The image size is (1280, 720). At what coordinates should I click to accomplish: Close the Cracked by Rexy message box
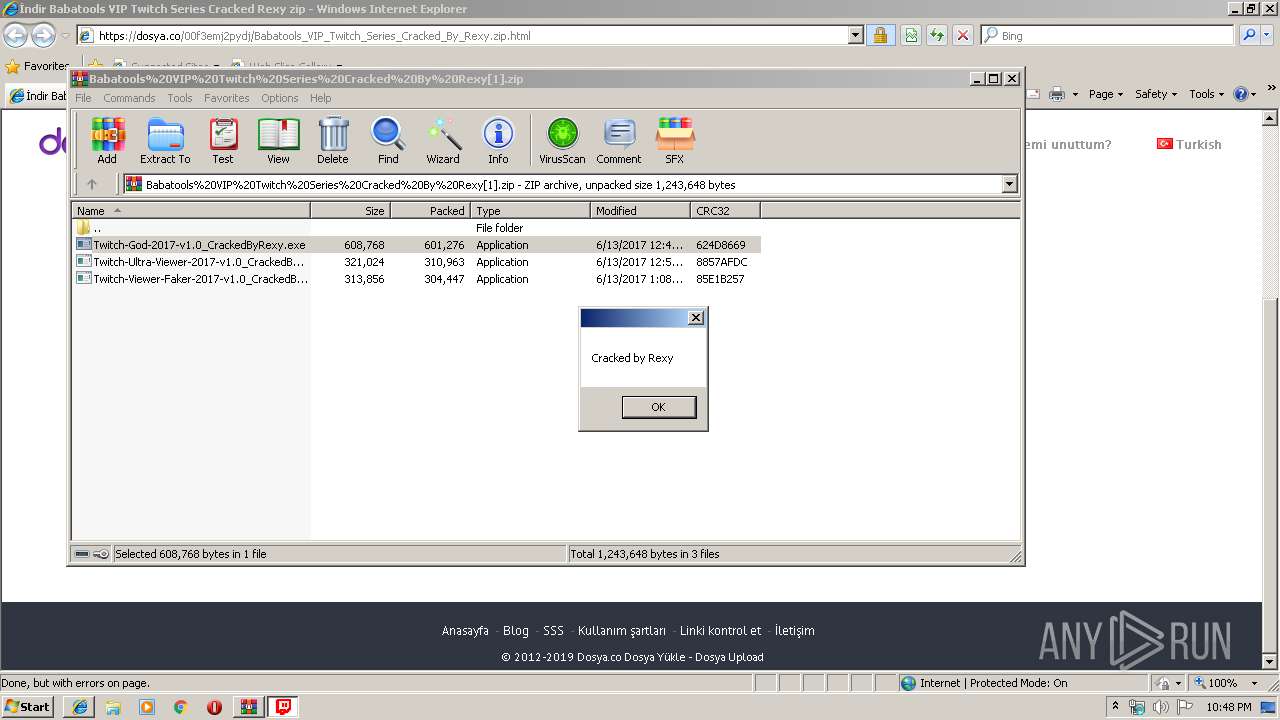pyautogui.click(x=696, y=318)
